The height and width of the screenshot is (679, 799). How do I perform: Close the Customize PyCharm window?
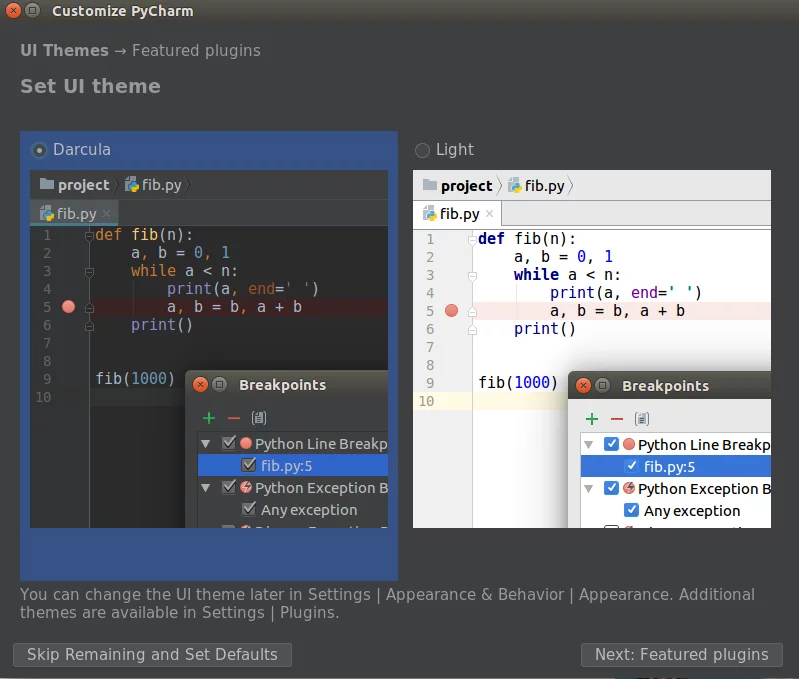tap(13, 10)
